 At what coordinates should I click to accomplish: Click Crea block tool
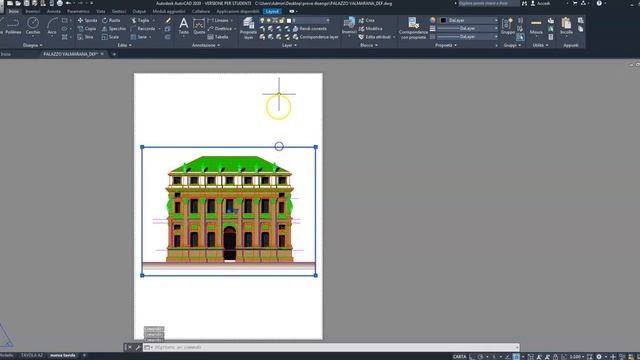tap(367, 20)
